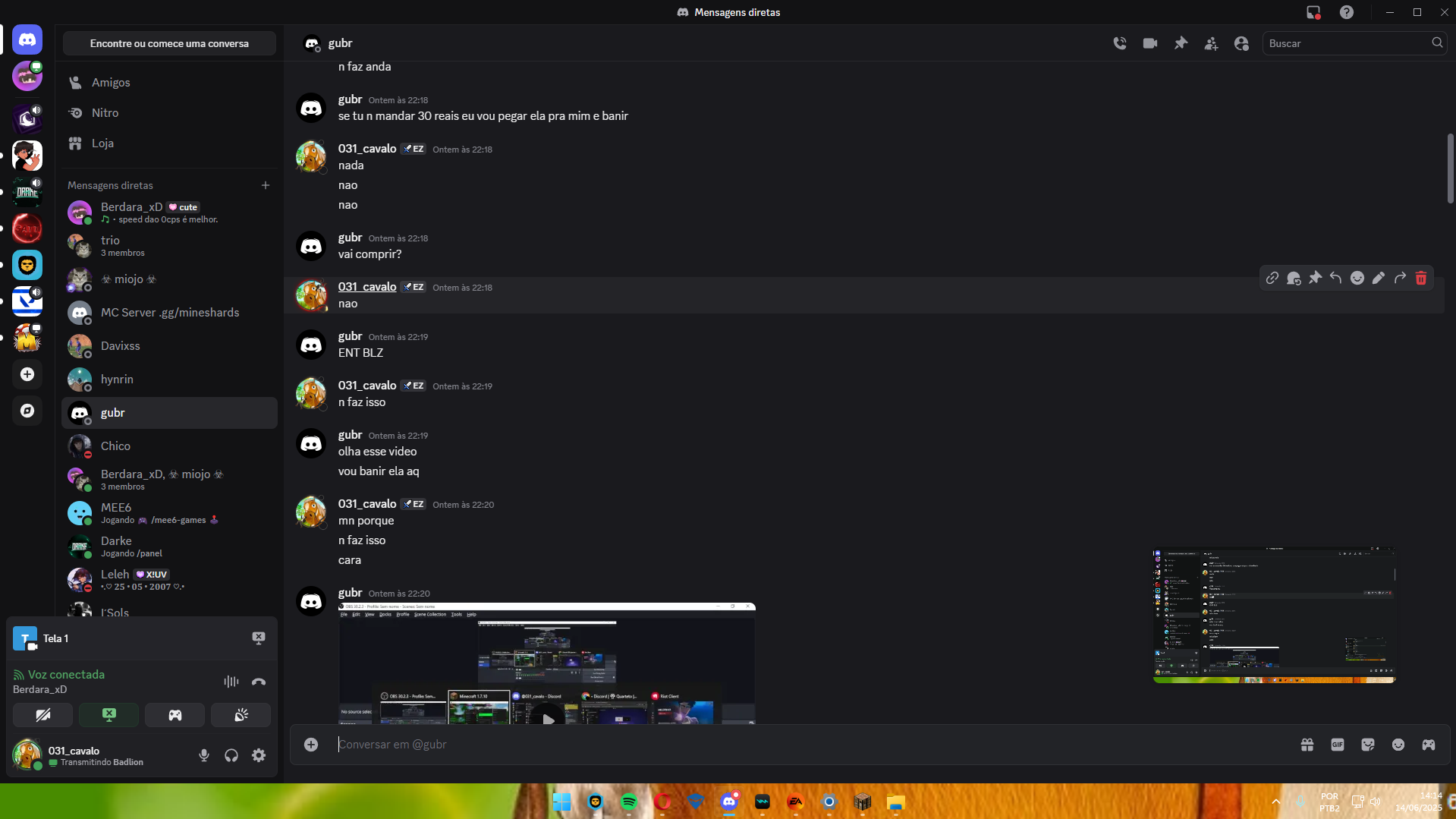Open the Loja shop page

tap(169, 143)
